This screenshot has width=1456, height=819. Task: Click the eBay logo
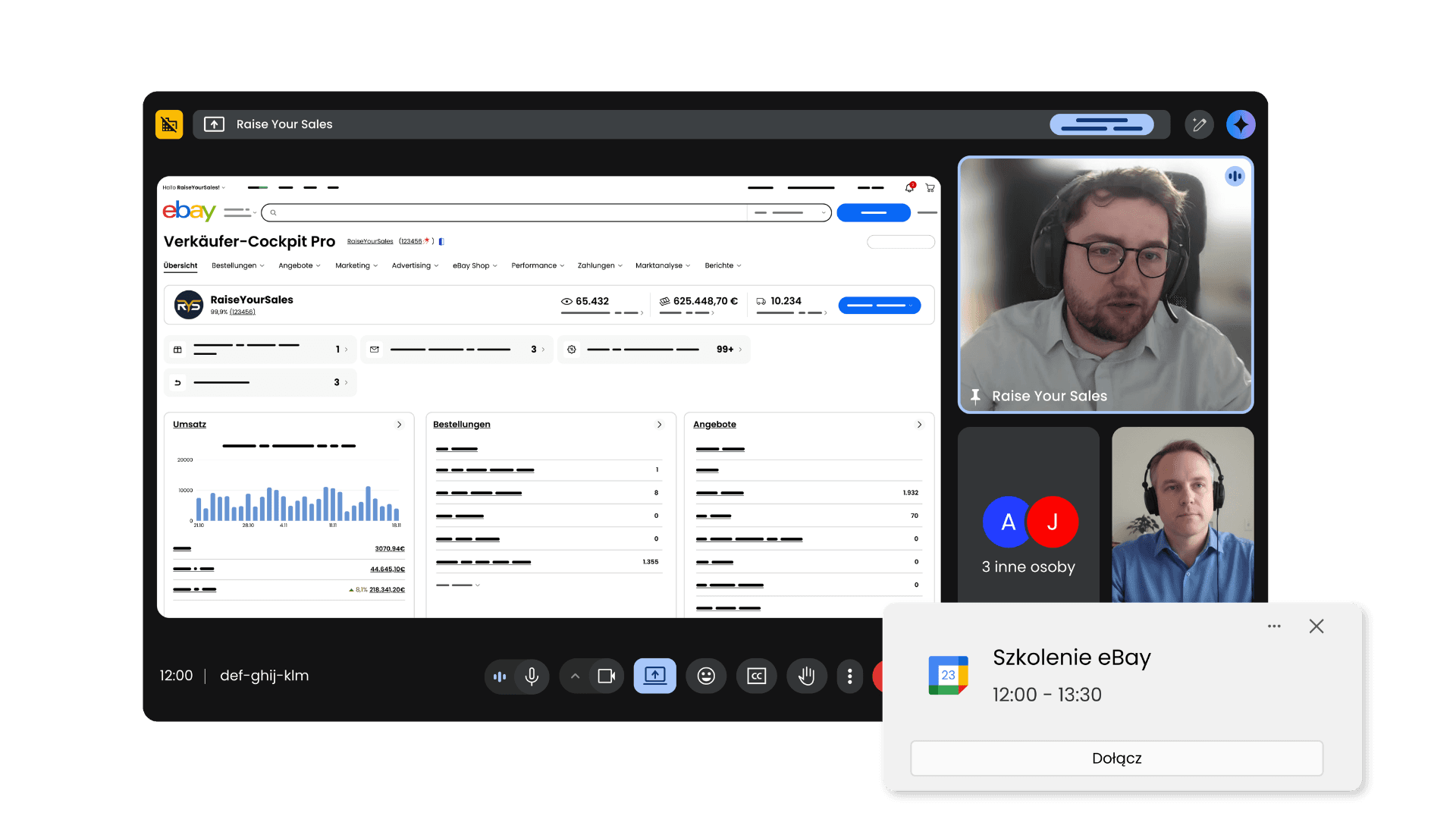coord(189,211)
